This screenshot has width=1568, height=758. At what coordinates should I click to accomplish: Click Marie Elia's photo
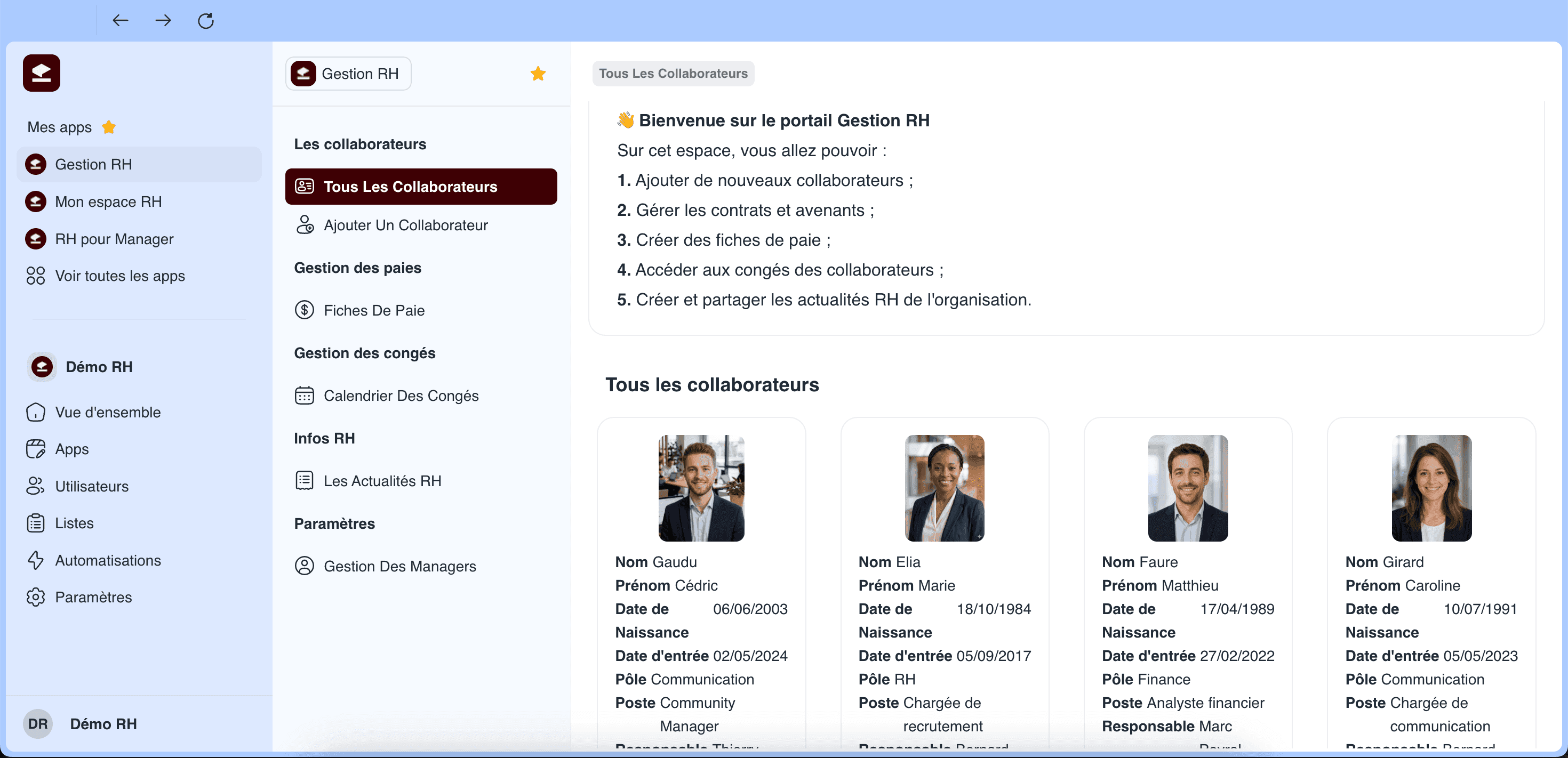click(945, 488)
